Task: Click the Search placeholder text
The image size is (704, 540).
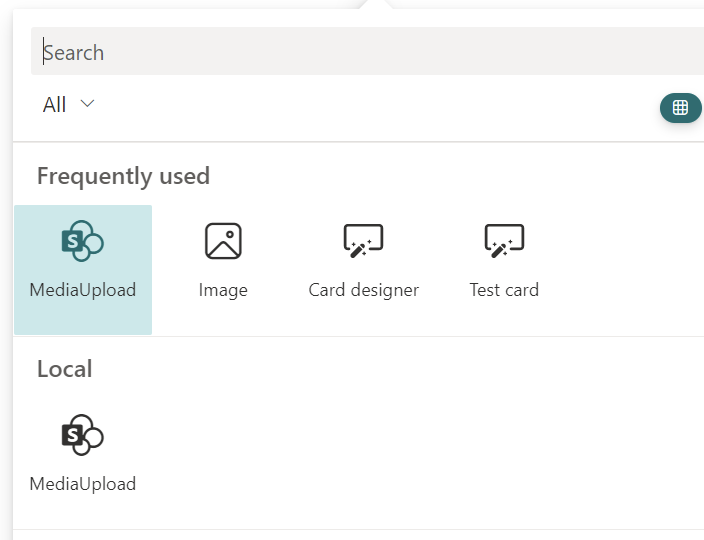Action: point(74,52)
